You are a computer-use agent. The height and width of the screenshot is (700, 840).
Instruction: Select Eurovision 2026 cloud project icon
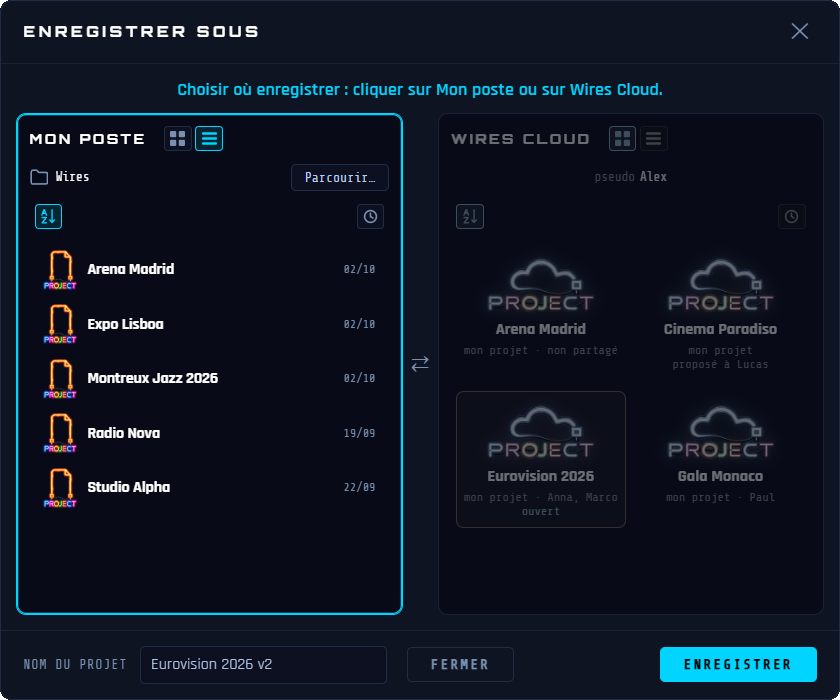[x=541, y=432]
